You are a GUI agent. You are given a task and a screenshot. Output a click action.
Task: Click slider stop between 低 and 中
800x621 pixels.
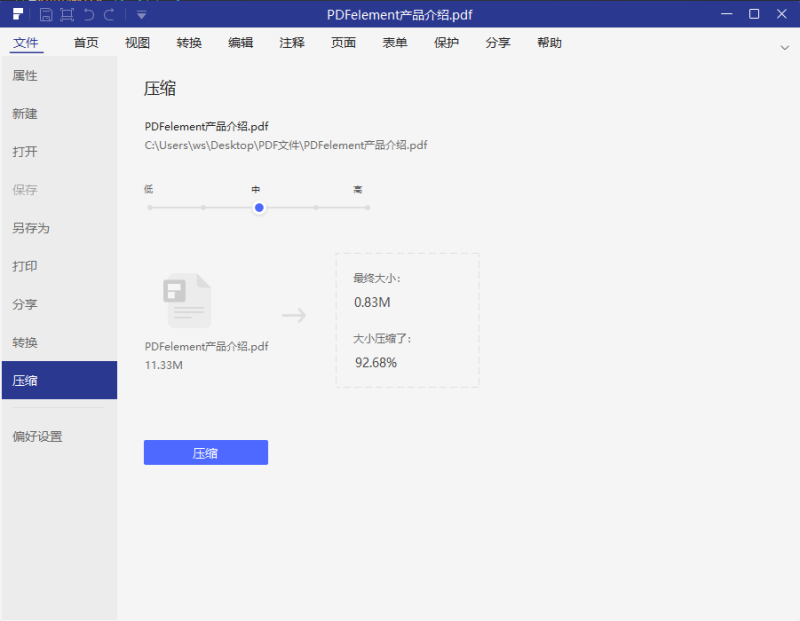click(x=204, y=208)
